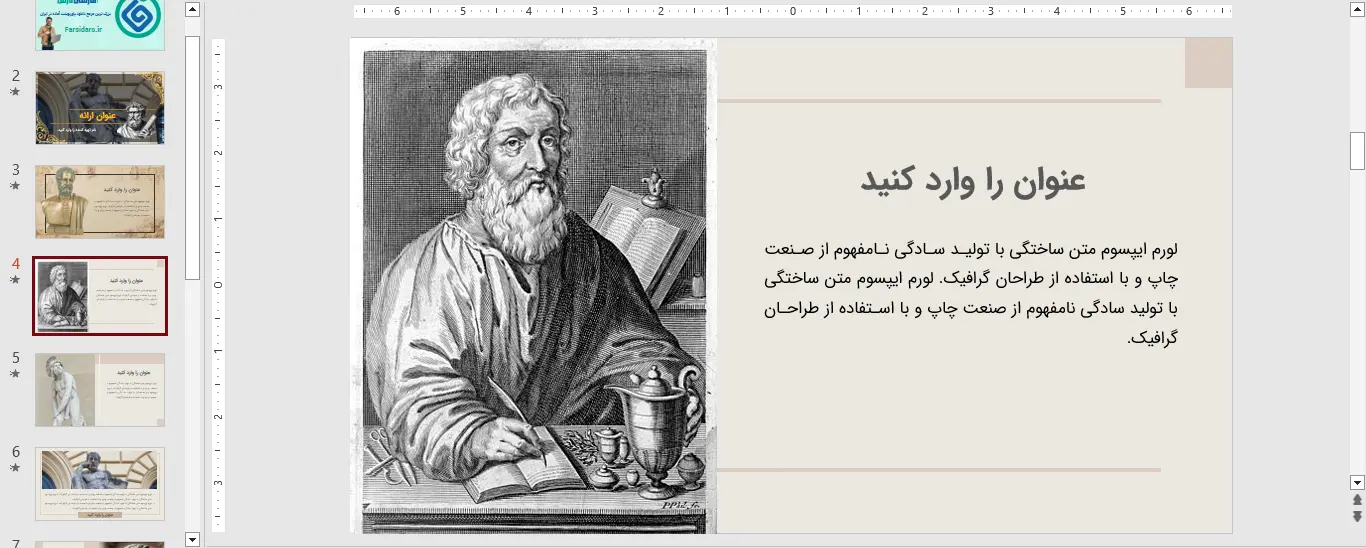Click animation star icon under slide 3
1366x548 pixels.
(15, 186)
